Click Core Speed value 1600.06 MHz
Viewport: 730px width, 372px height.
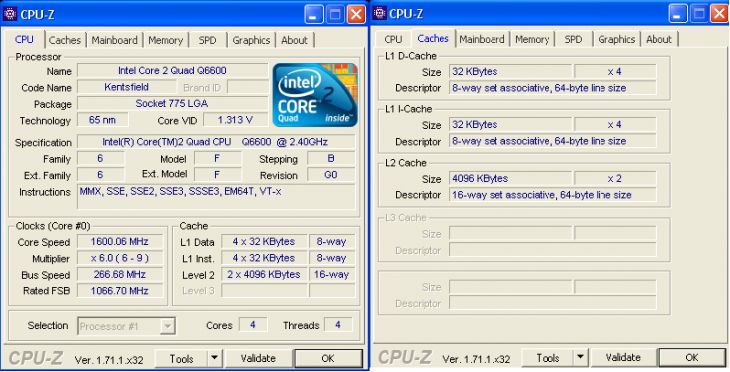[120, 242]
